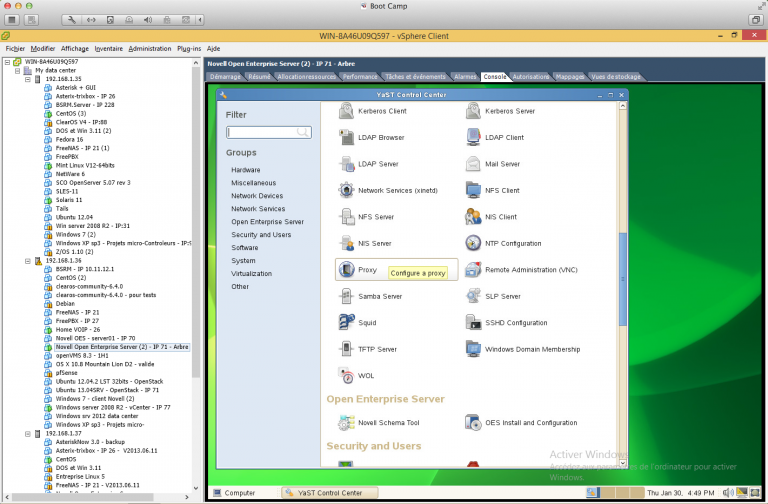Select the pfSense VM in the tree
This screenshot has height=504, width=768.
[66, 373]
